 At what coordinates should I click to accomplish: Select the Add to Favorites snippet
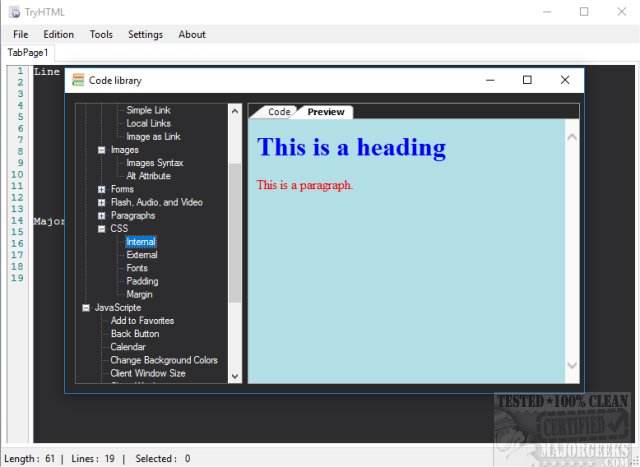point(142,321)
